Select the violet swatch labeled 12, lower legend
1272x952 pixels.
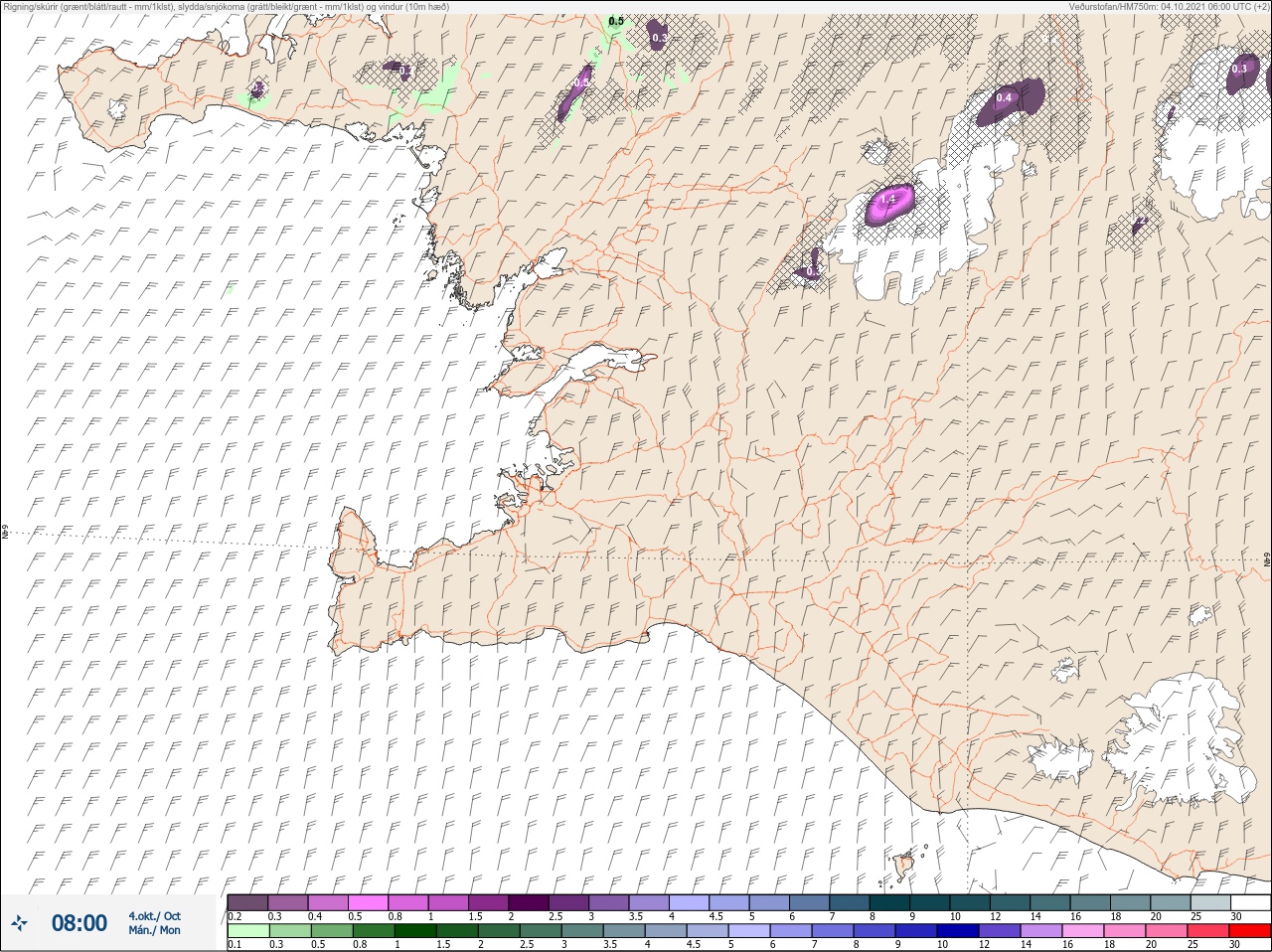point(1001,931)
